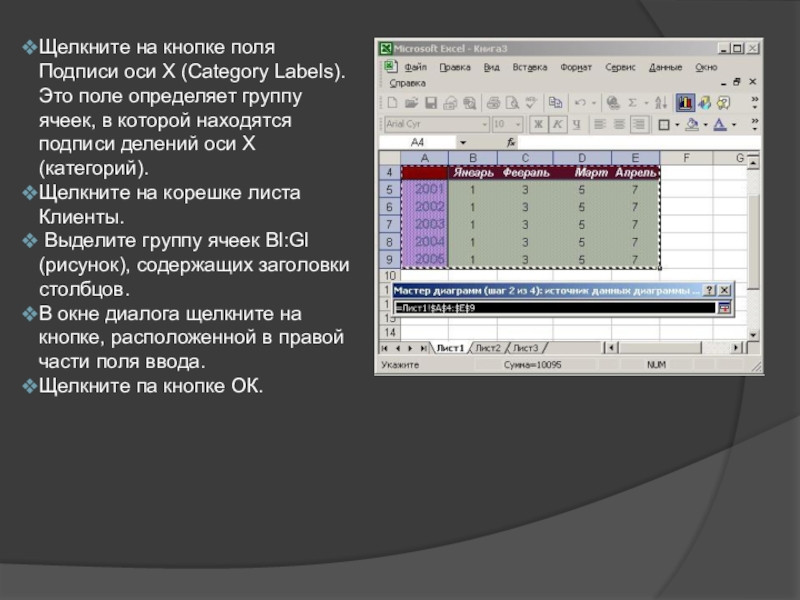Open the font size 10 dropdown

click(x=518, y=124)
